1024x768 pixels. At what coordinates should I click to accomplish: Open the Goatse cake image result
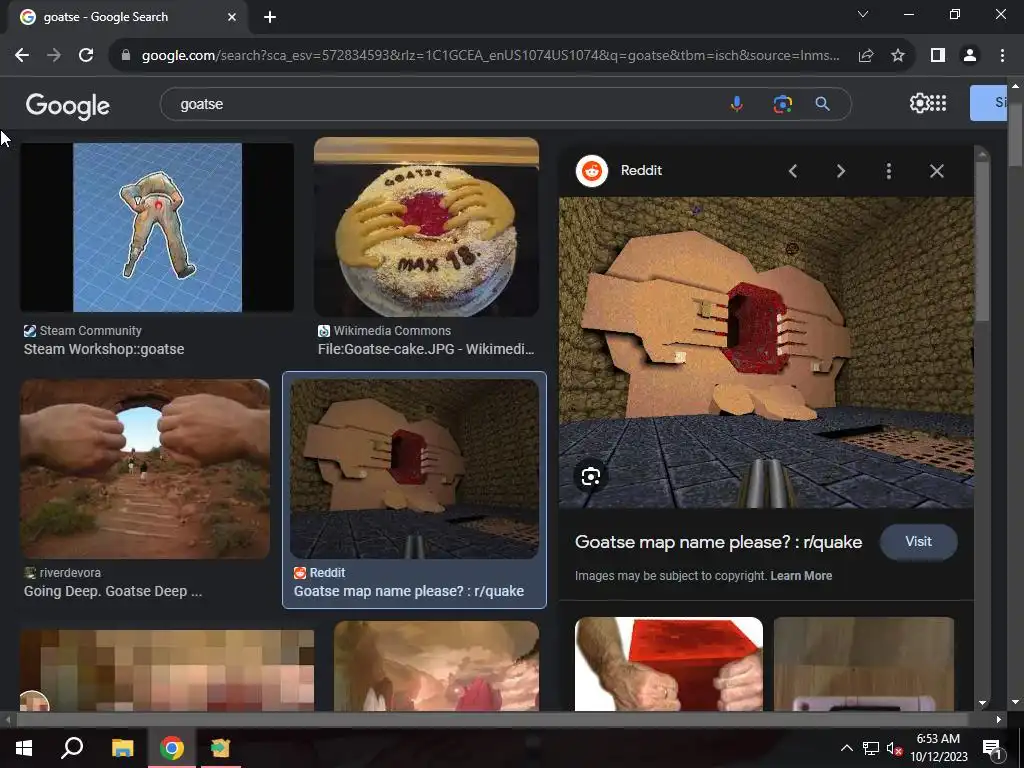426,227
